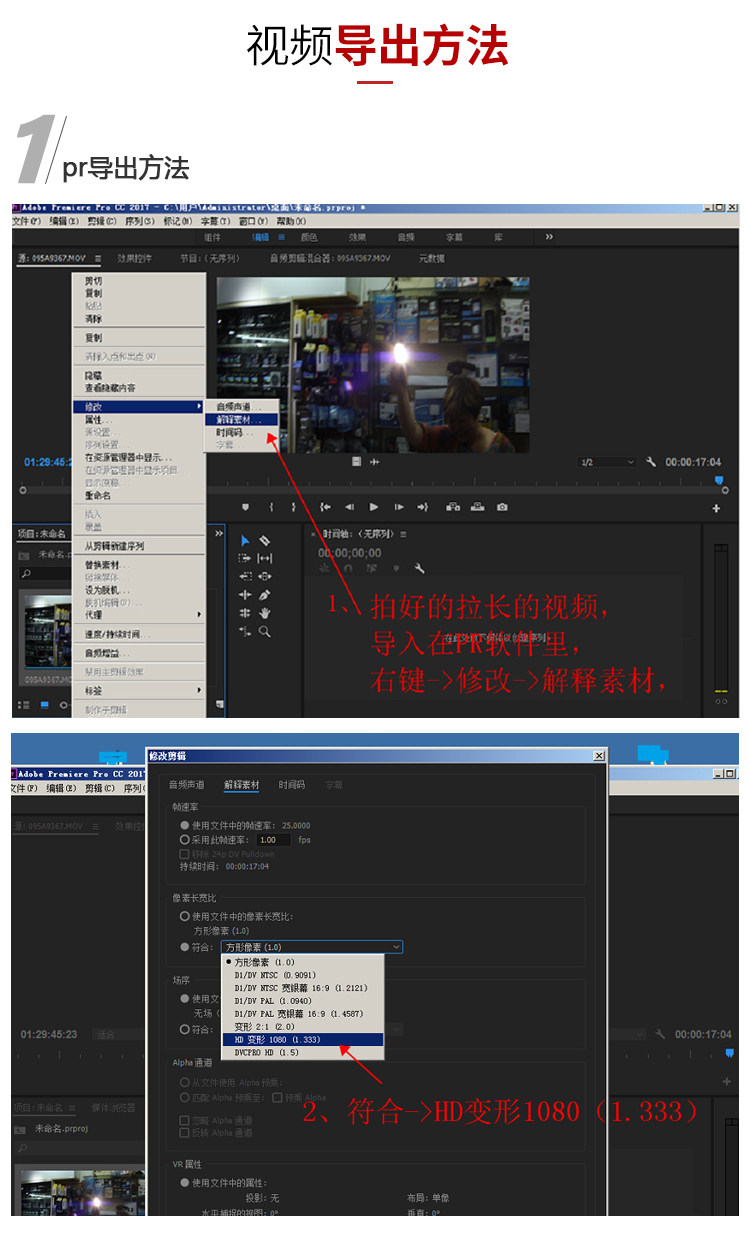750x1243 pixels.
Task: Open timeline wrench settings icon
Action: click(x=419, y=569)
